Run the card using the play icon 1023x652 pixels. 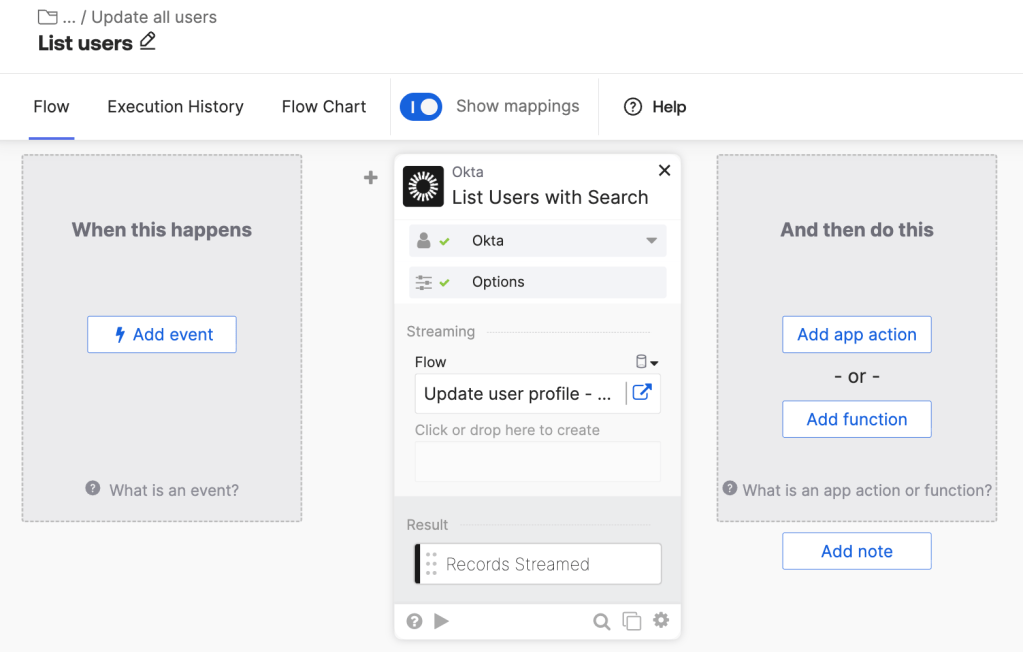click(441, 620)
